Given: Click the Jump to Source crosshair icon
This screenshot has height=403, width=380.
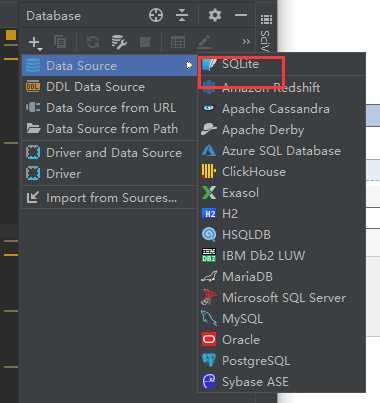Looking at the screenshot, I should (x=156, y=15).
